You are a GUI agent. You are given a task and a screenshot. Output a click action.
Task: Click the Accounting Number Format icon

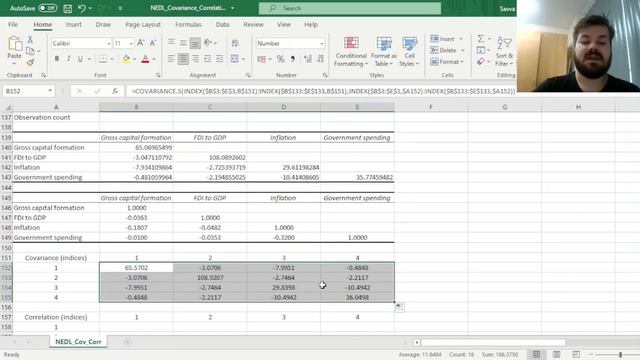[x=262, y=59]
